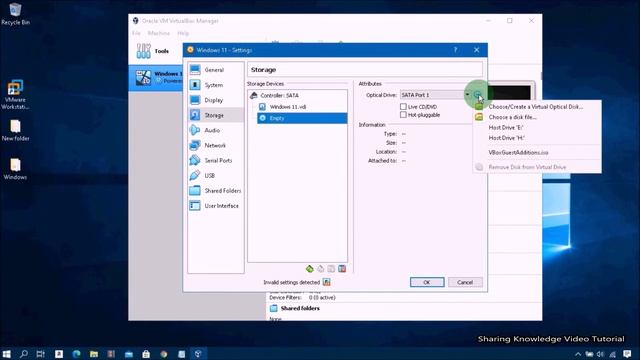Screen dimensions: 640x360
Task: Click the Cancel button
Action: click(465, 282)
